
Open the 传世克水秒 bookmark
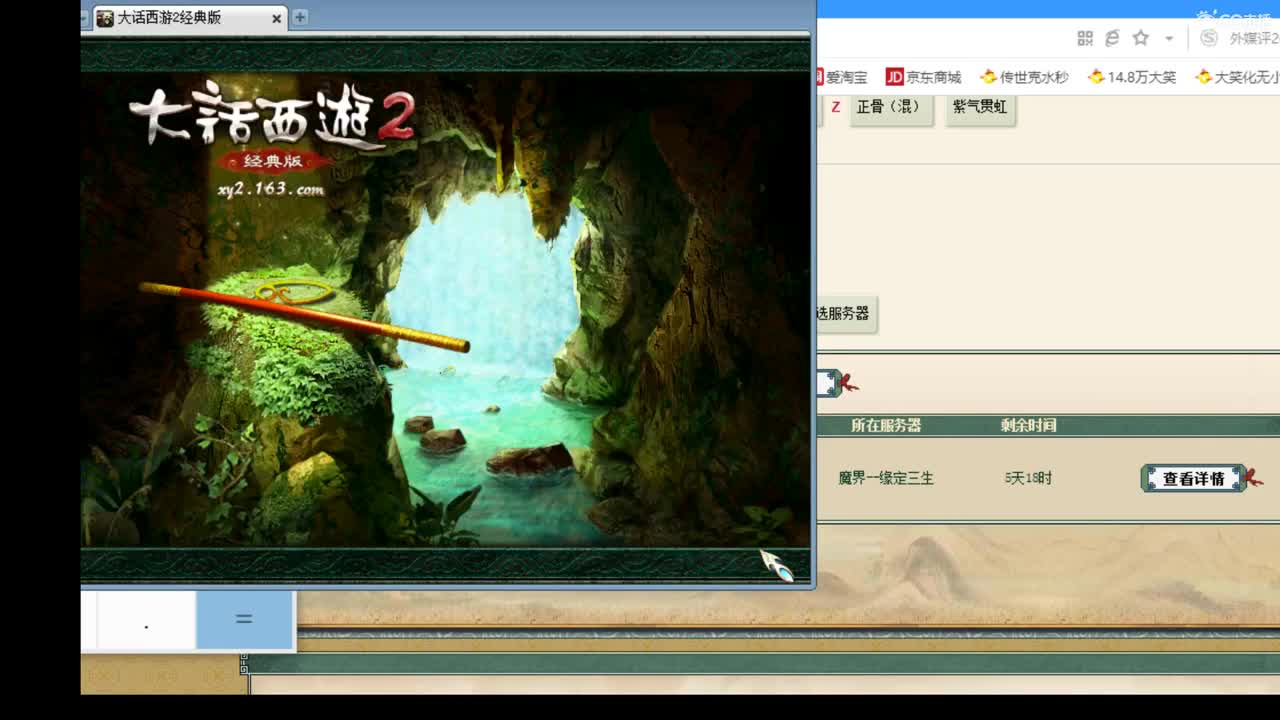(x=1025, y=77)
